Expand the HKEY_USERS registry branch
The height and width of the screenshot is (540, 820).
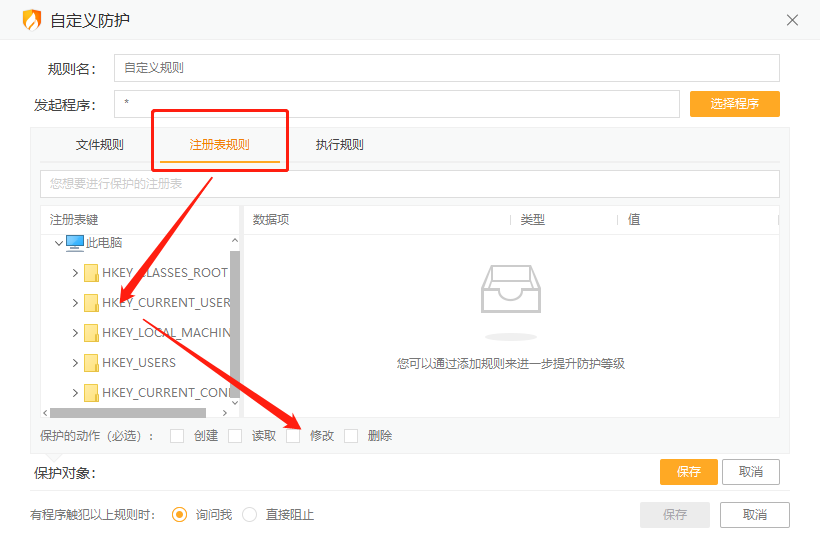click(x=74, y=363)
